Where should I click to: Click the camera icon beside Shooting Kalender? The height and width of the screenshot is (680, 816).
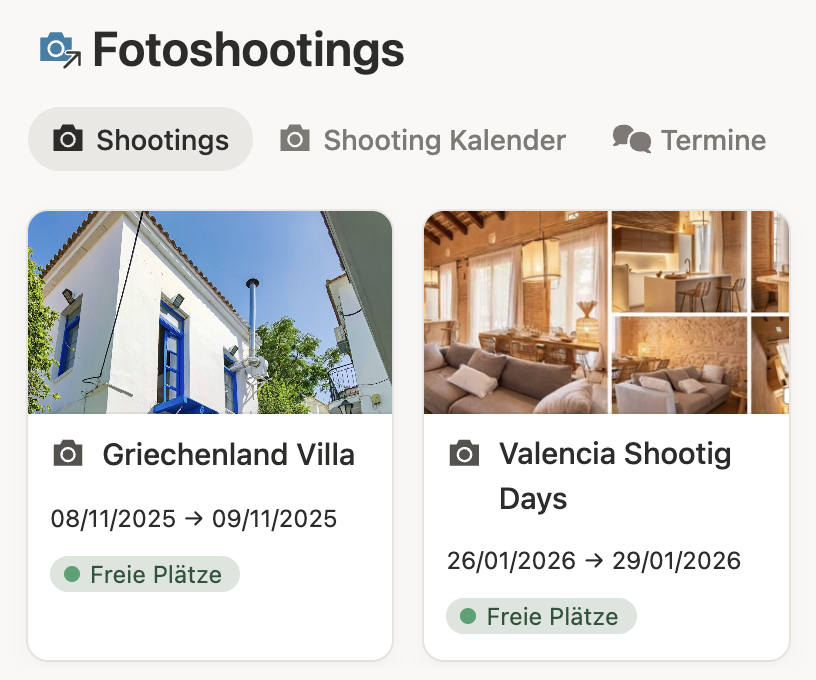[295, 138]
